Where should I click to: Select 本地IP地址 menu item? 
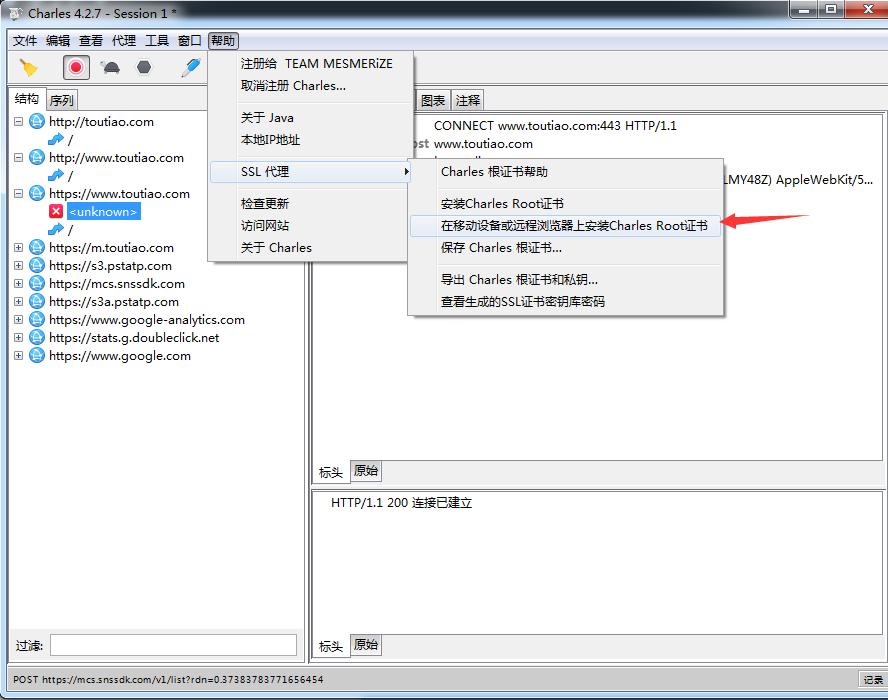click(x=311, y=139)
